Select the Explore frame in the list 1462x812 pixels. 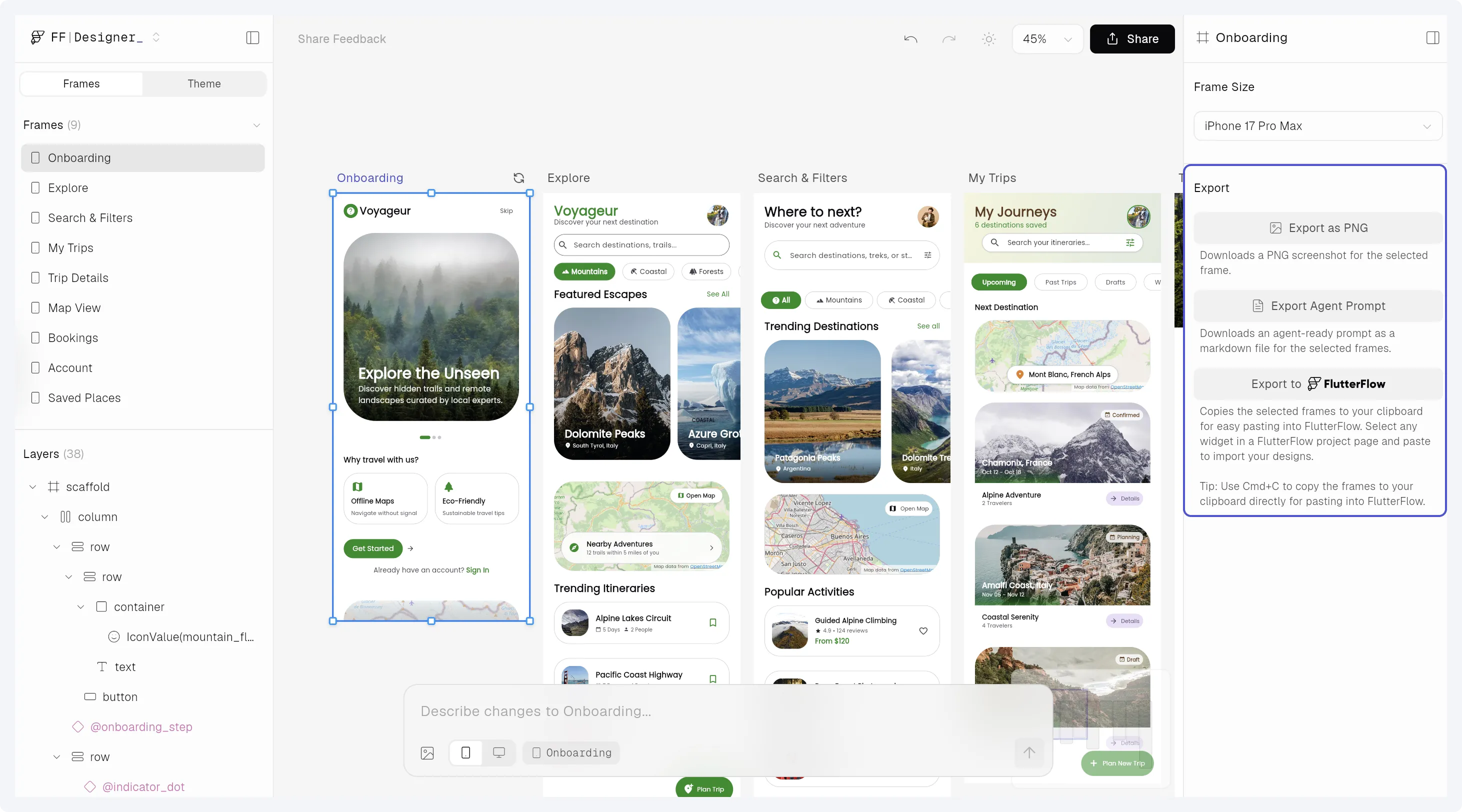143,188
